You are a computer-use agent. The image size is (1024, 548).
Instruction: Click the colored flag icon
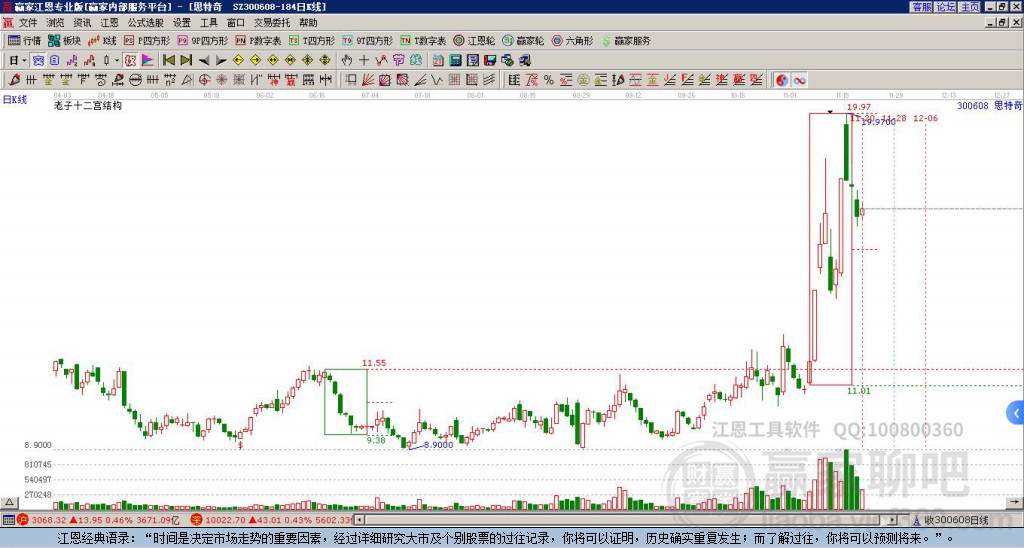pyautogui.click(x=148, y=61)
